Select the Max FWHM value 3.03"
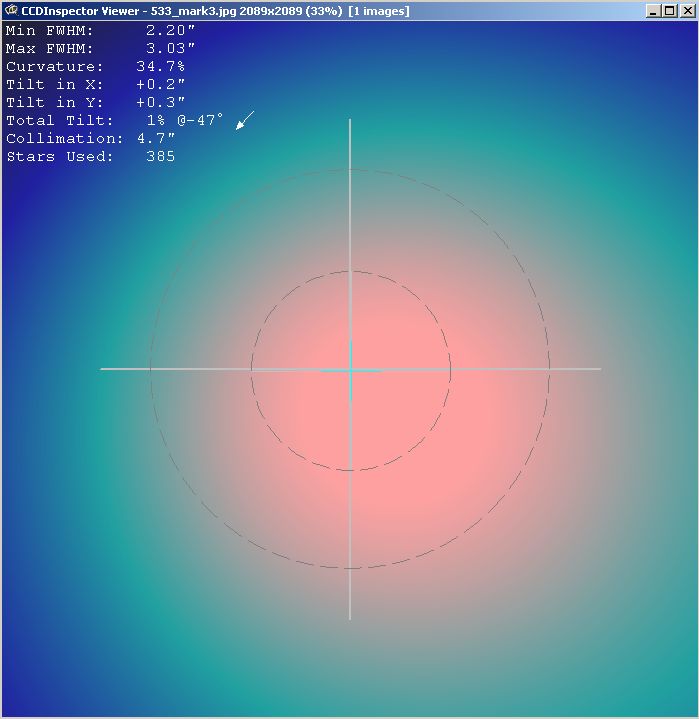Viewport: 699px width, 719px height. coord(170,49)
